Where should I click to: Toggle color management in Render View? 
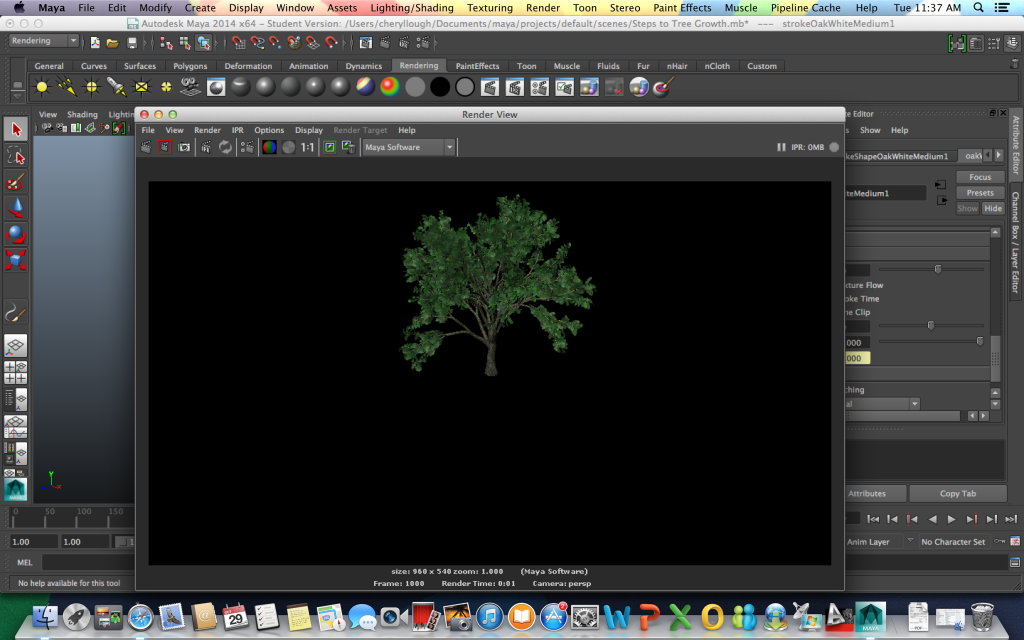[328, 146]
